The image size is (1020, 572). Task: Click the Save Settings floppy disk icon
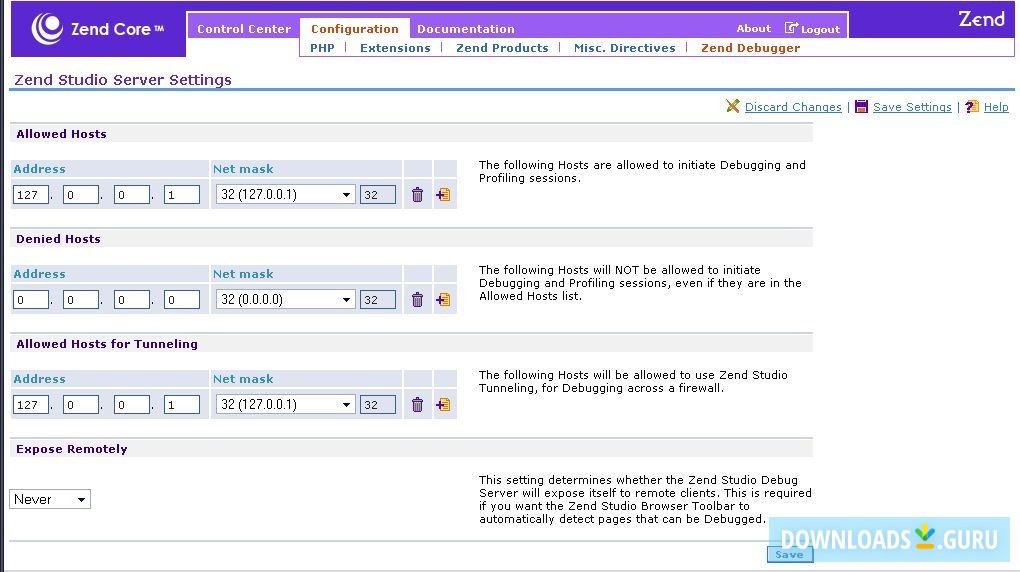point(861,106)
